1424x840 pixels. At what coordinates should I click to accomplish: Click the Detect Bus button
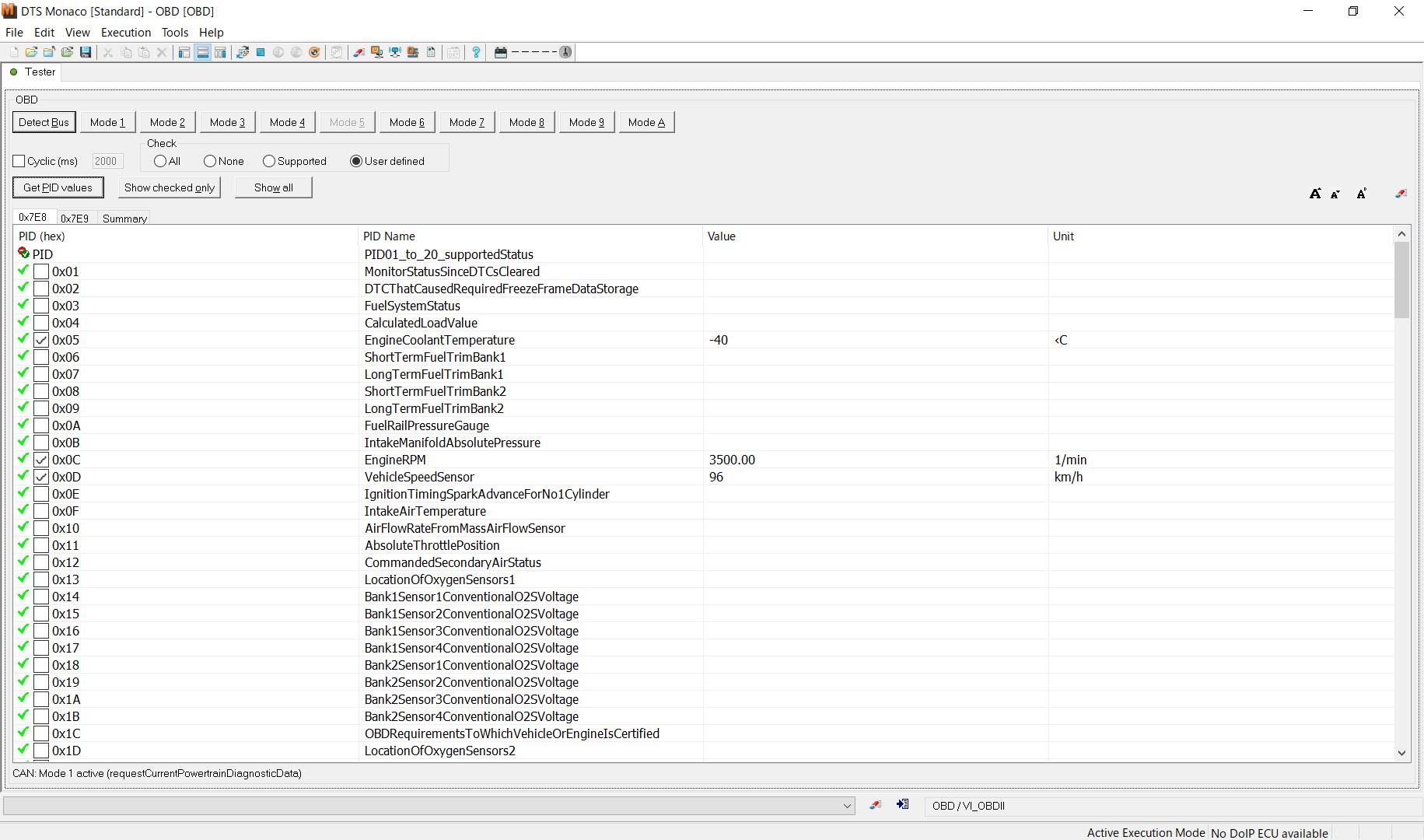44,122
